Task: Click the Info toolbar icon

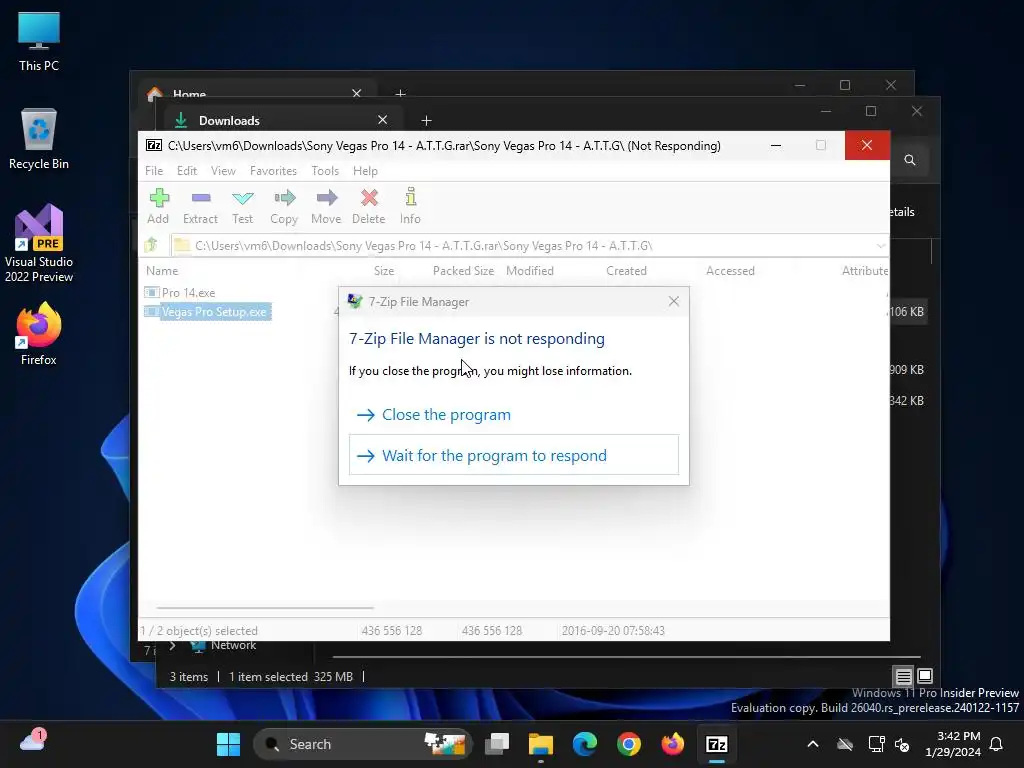Action: [410, 206]
